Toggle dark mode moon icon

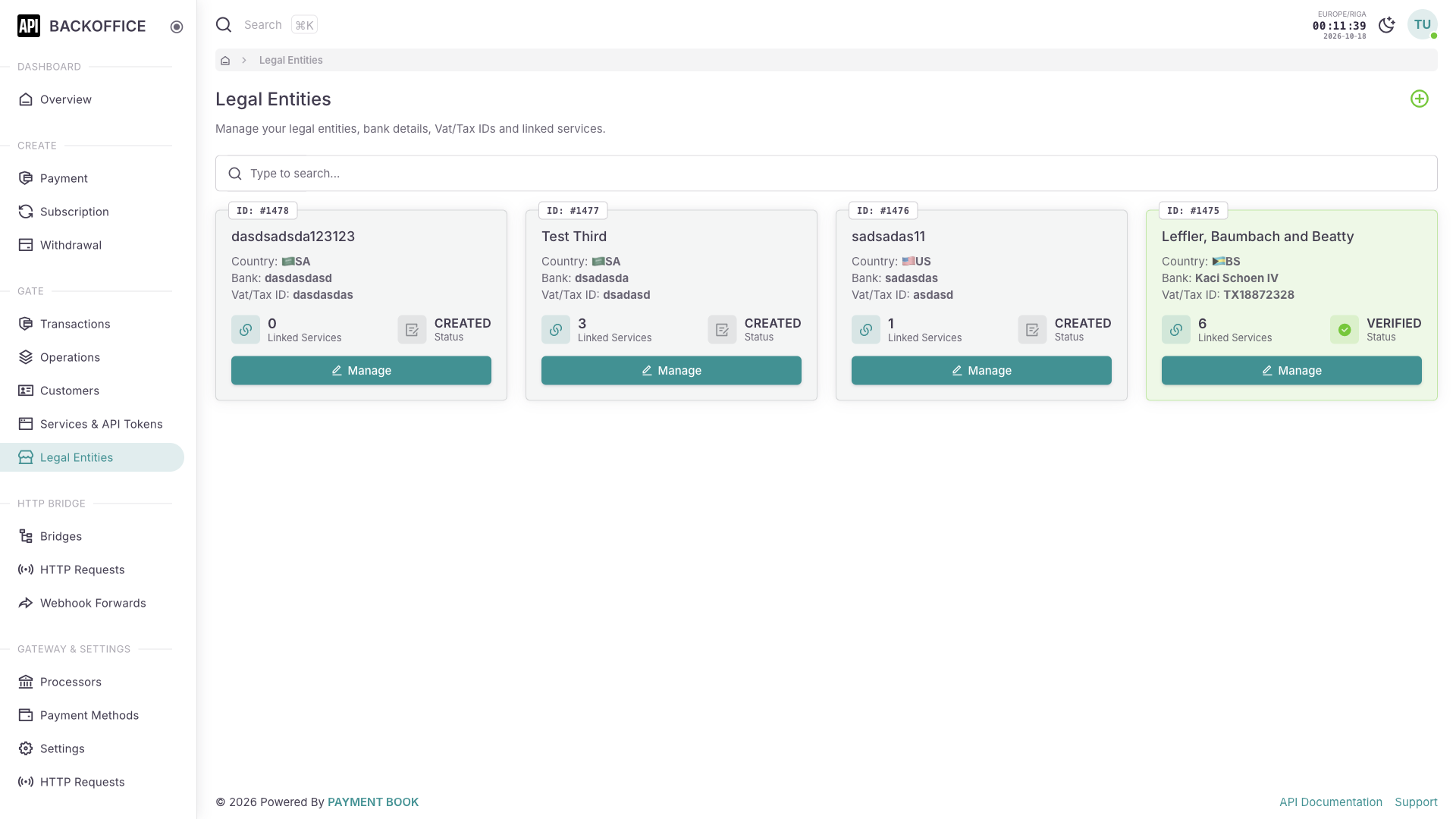tap(1387, 25)
